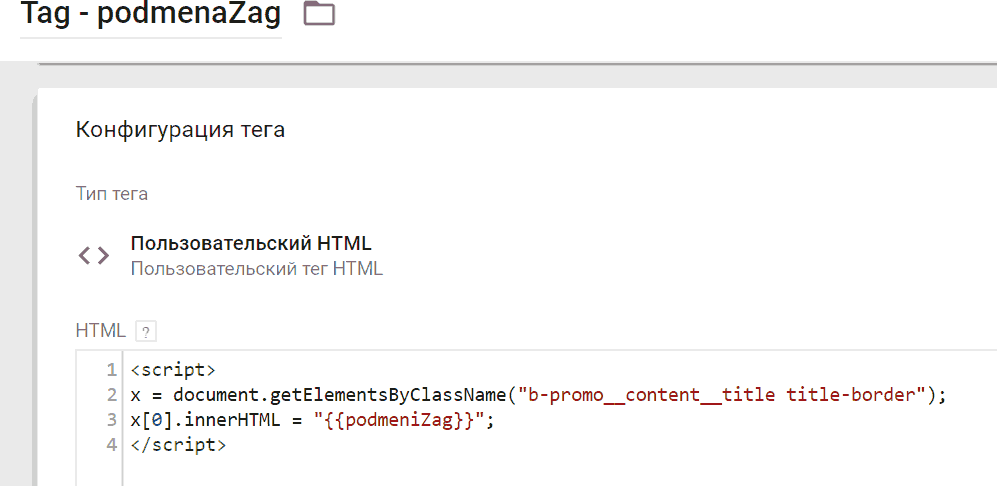
Task: Open the HTML field help question mark
Action: pyautogui.click(x=146, y=331)
